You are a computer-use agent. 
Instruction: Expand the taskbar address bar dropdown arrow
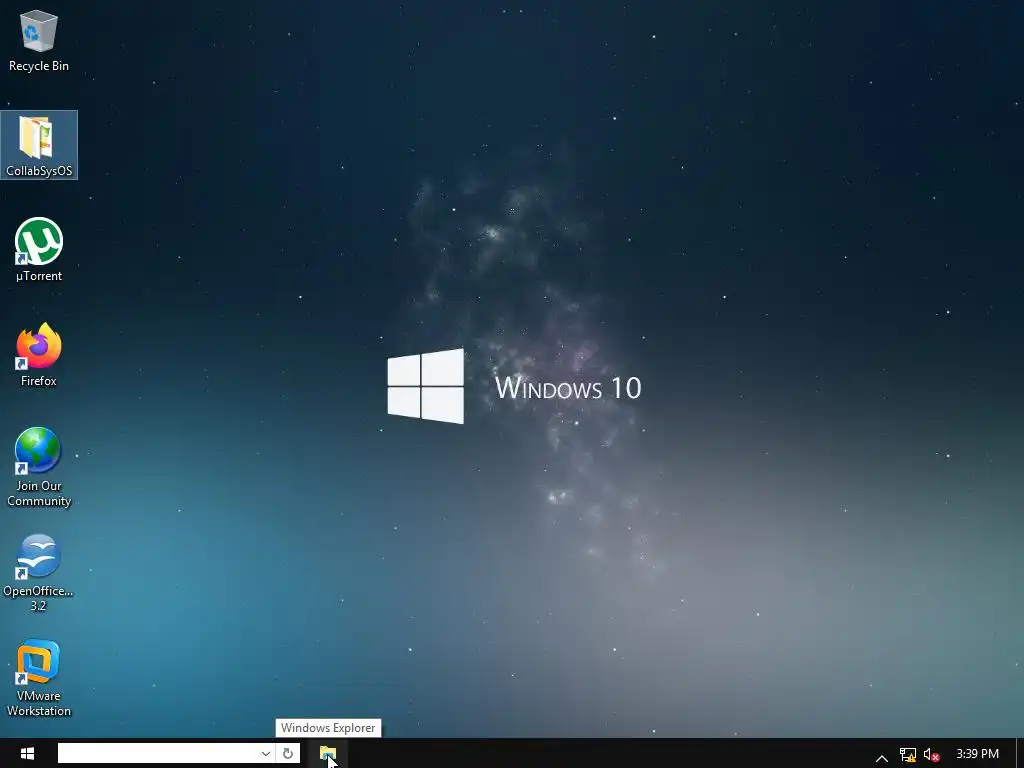[x=266, y=754]
